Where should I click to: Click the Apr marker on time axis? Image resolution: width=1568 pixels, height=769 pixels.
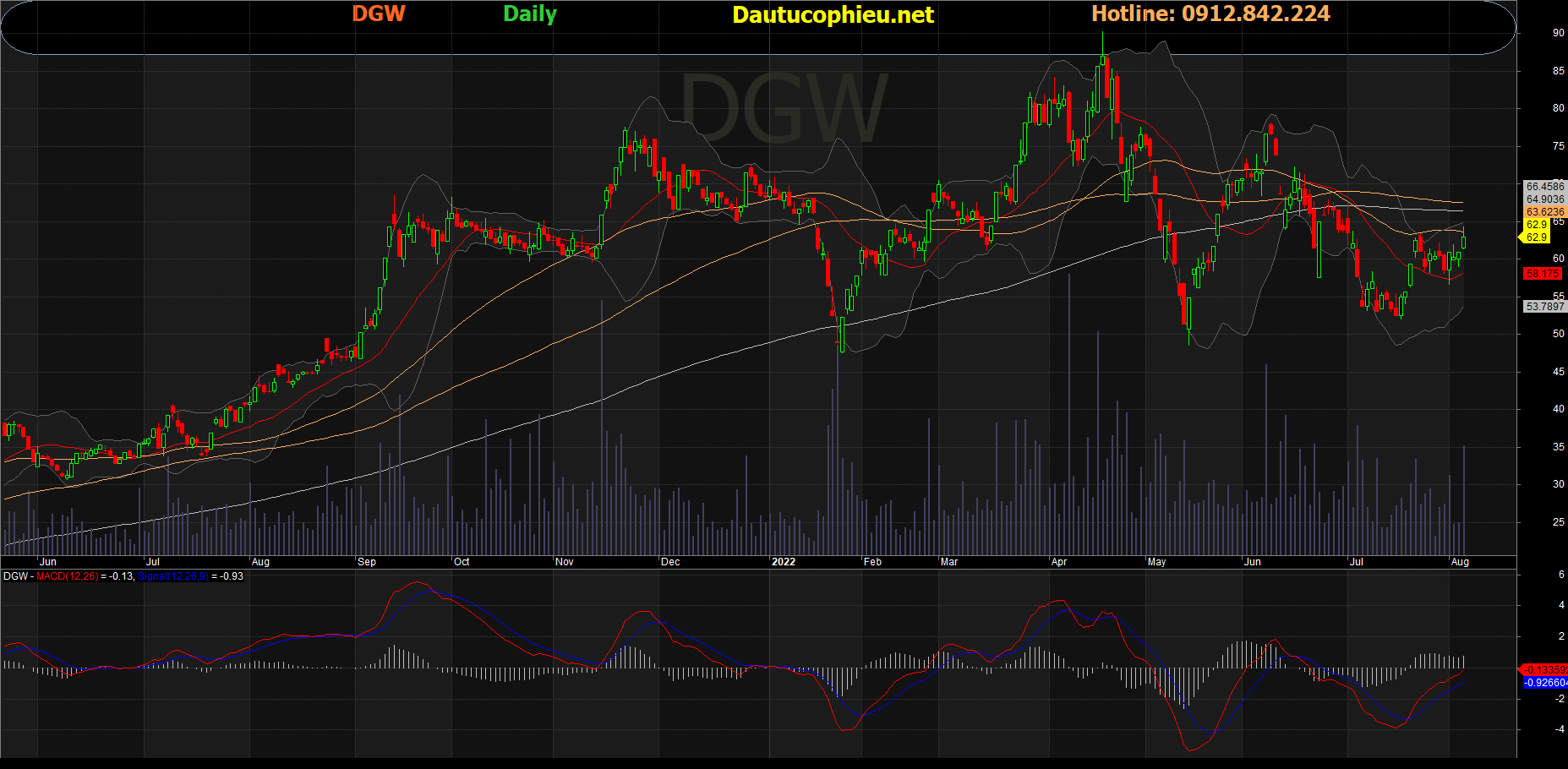1059,562
